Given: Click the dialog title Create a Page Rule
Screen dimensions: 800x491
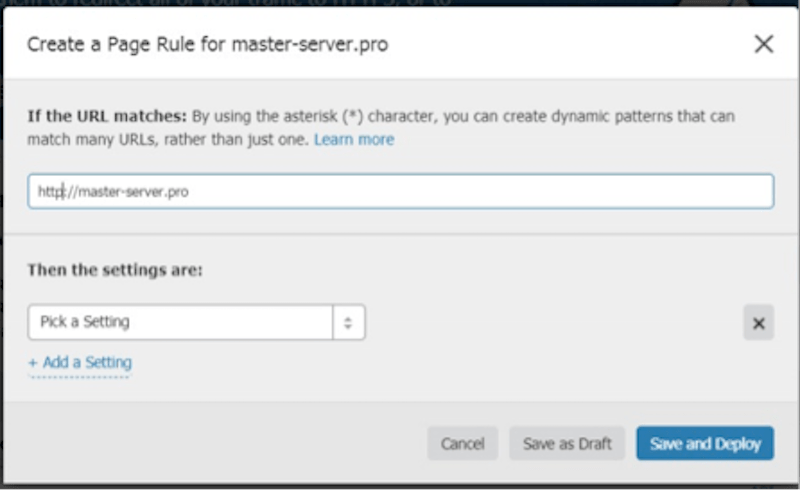Looking at the screenshot, I should pos(207,45).
